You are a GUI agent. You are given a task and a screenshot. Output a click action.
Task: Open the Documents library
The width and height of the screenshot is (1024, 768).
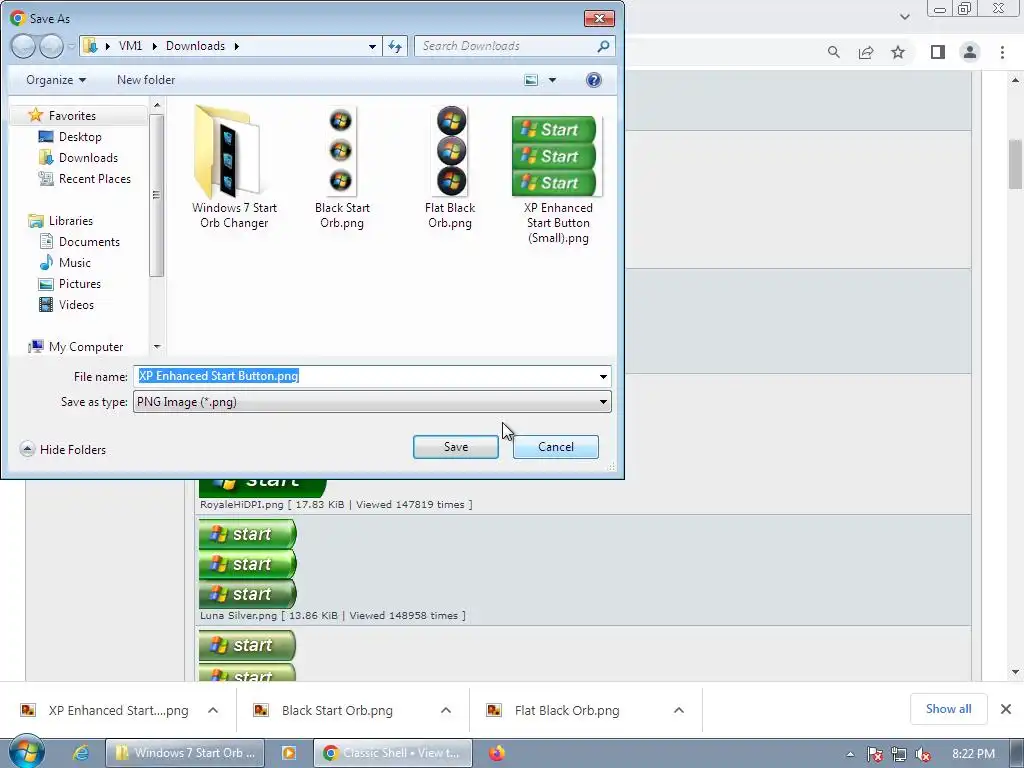(x=89, y=242)
